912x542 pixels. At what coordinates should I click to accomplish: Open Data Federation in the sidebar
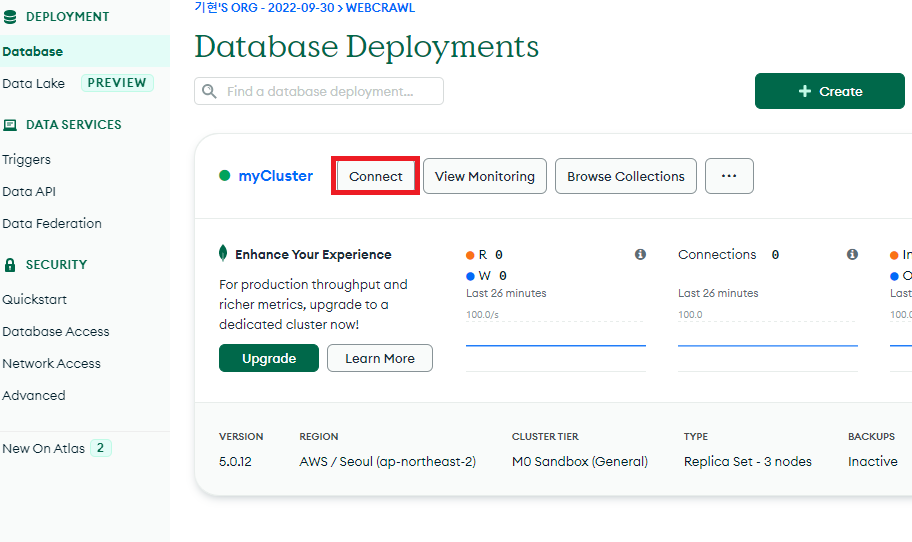(52, 223)
